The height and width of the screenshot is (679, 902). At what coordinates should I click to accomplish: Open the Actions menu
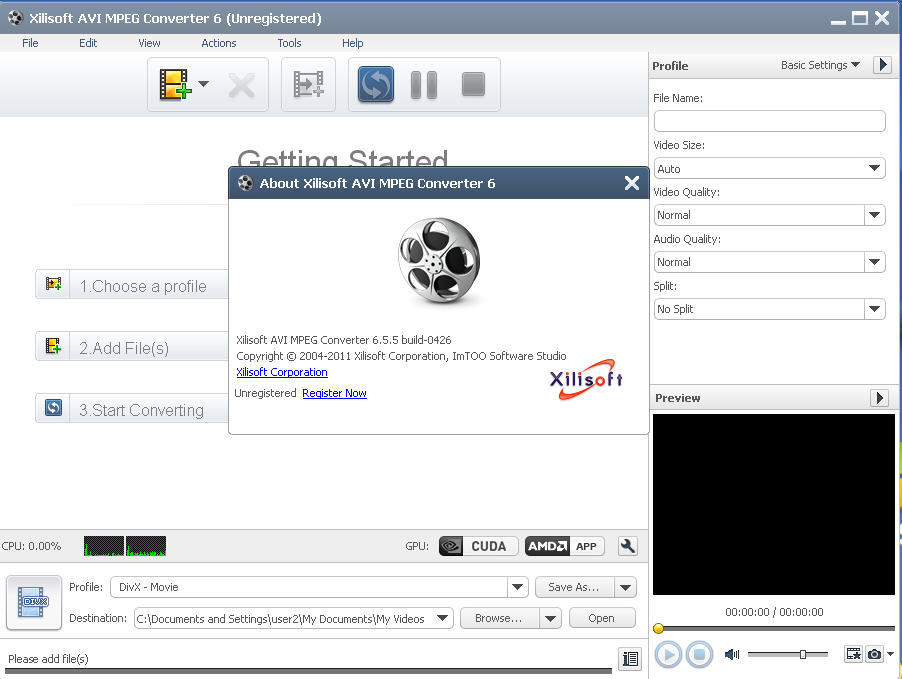pos(218,43)
